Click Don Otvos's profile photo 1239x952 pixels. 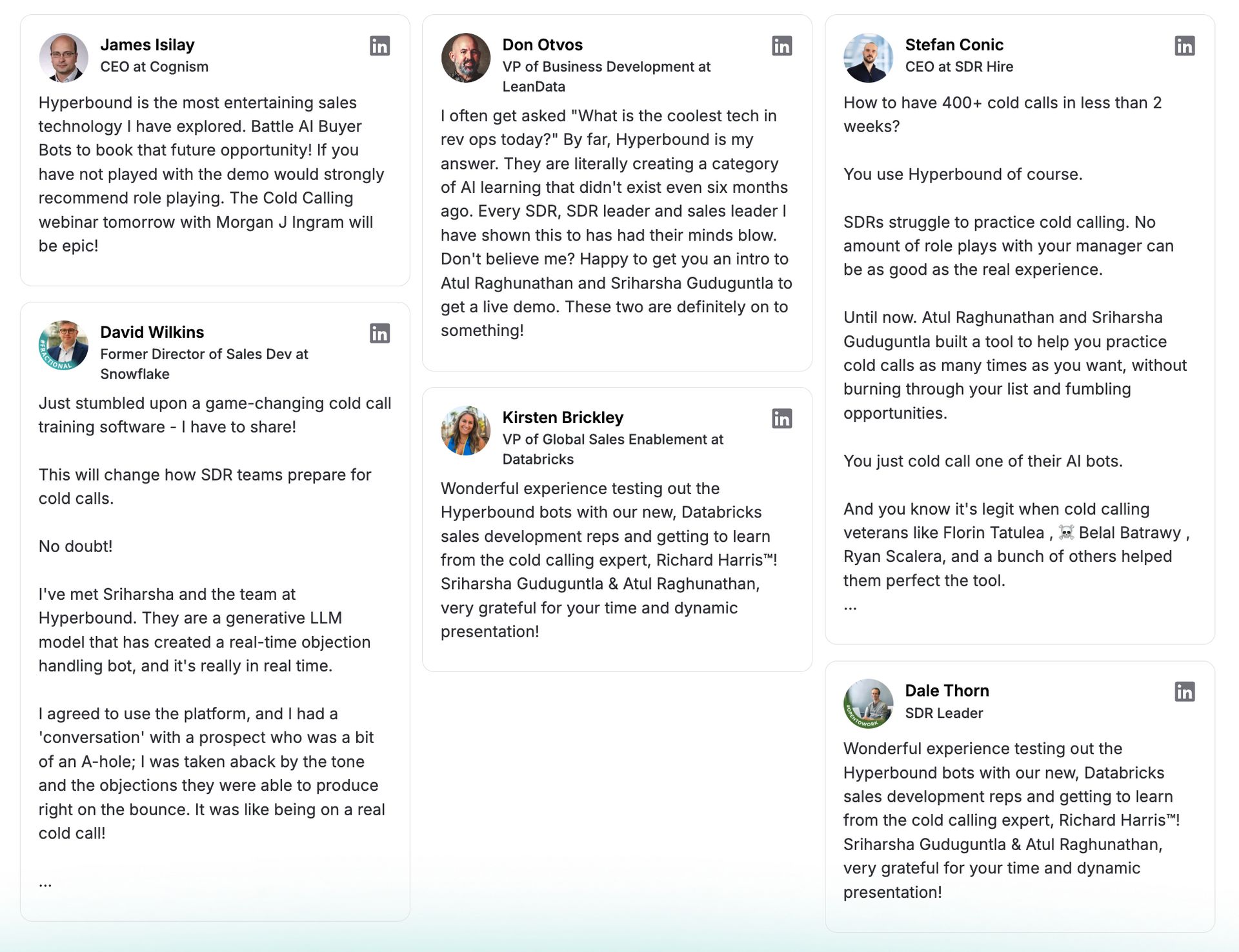(466, 57)
